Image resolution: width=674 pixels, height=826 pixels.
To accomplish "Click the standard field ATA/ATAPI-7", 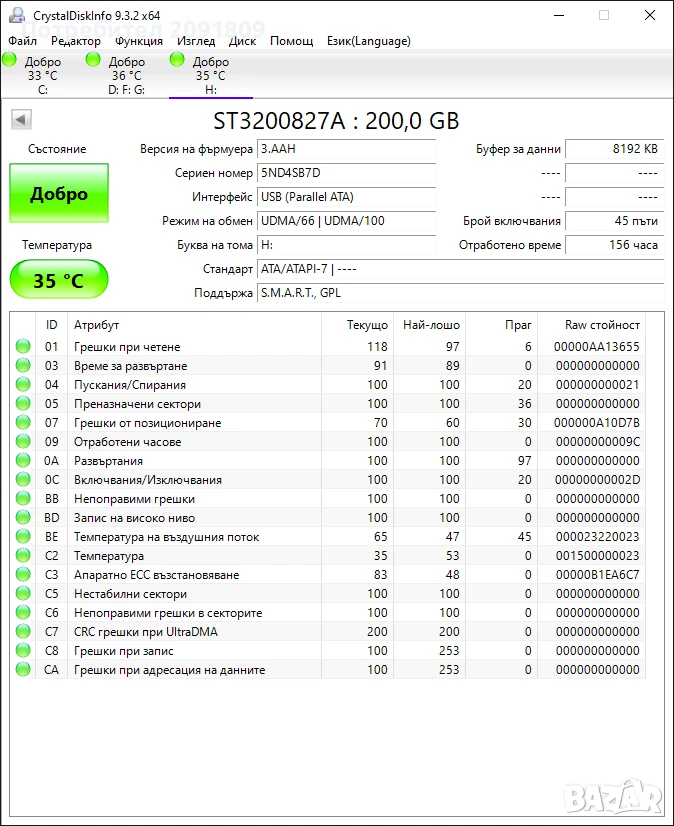I will [x=461, y=269].
